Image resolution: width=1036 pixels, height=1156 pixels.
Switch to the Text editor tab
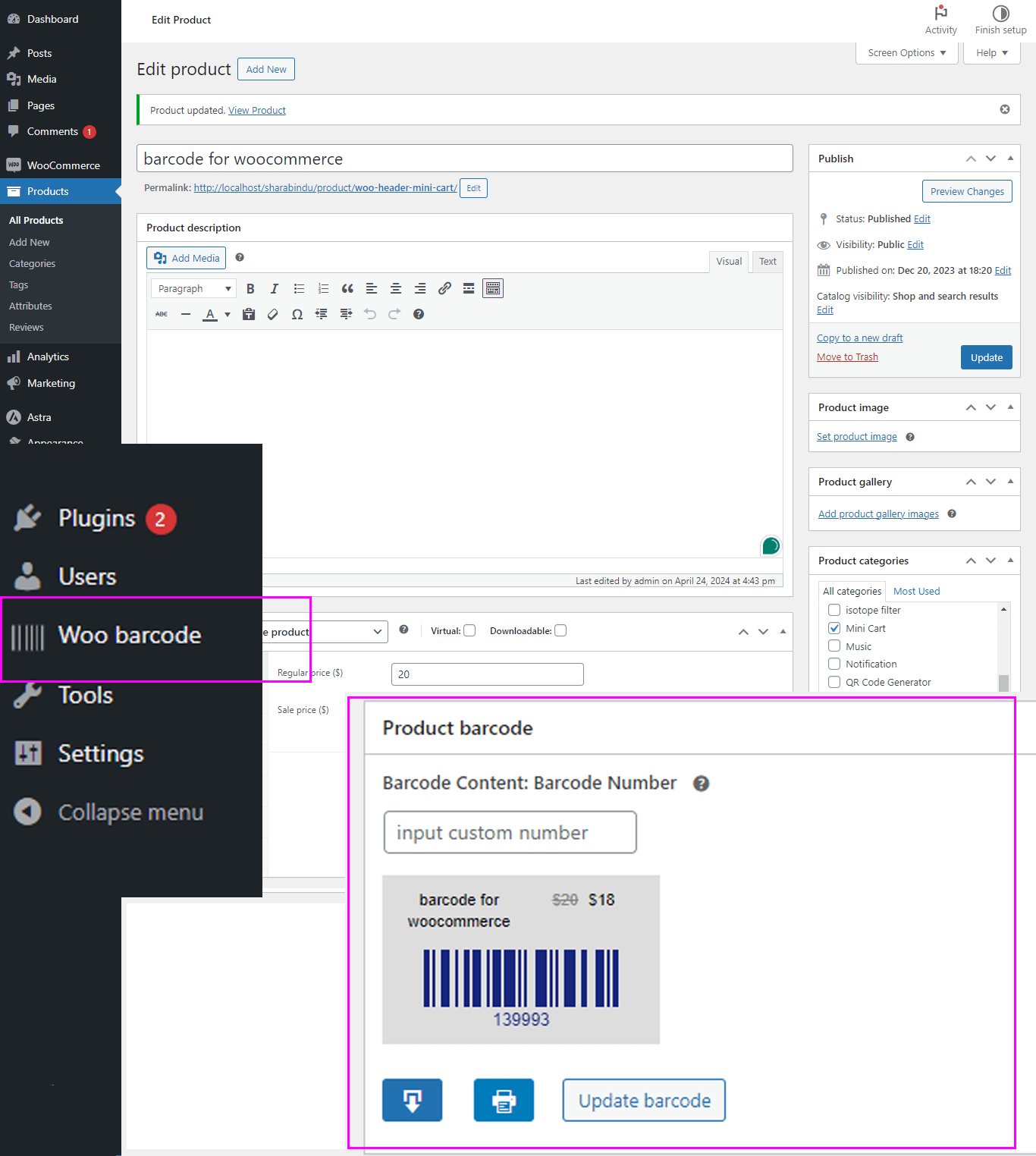click(768, 261)
